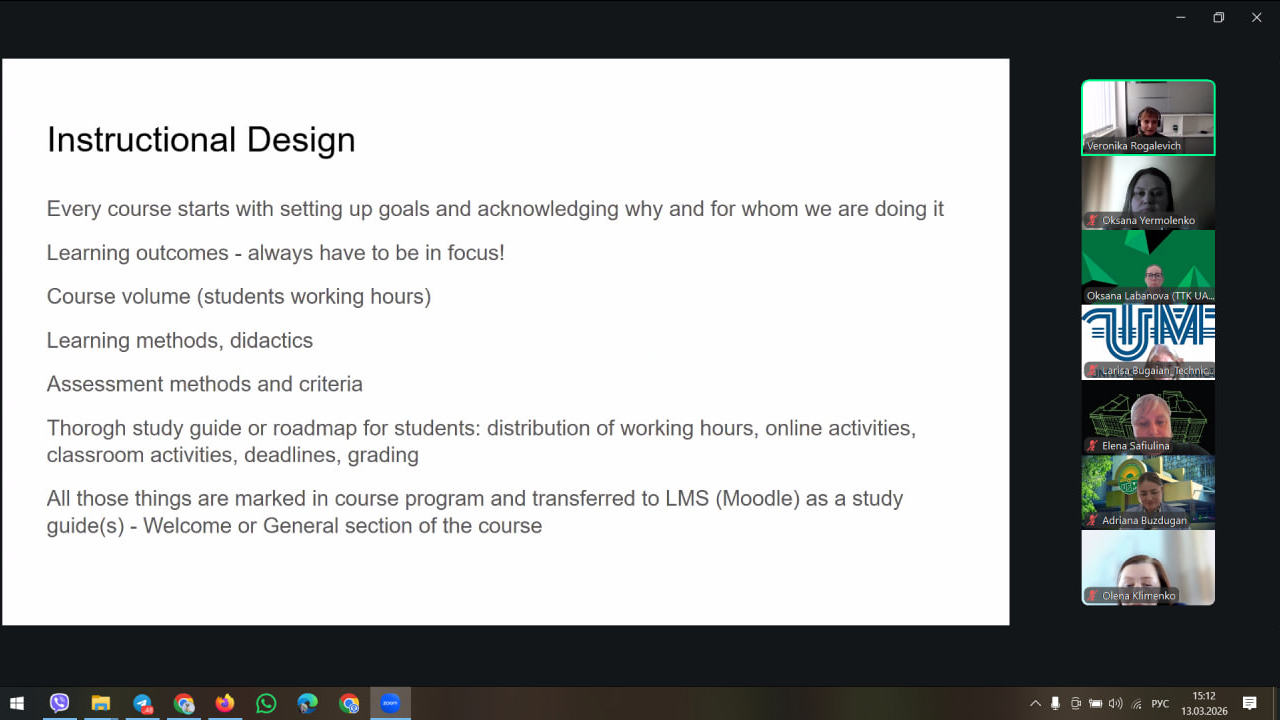Open WhatsApp from the taskbar
The height and width of the screenshot is (720, 1280).
pos(266,703)
